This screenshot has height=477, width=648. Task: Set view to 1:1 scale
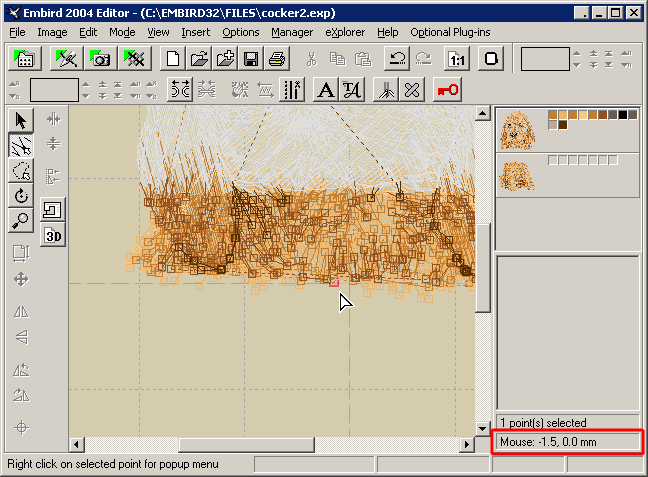[x=457, y=58]
